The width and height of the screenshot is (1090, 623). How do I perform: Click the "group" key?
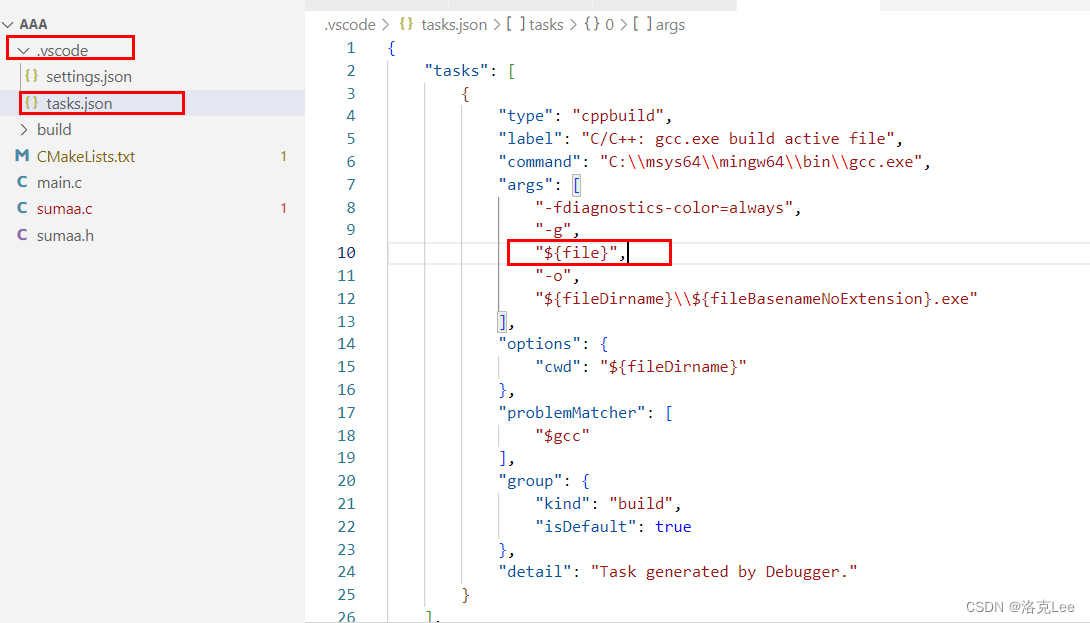coord(530,481)
